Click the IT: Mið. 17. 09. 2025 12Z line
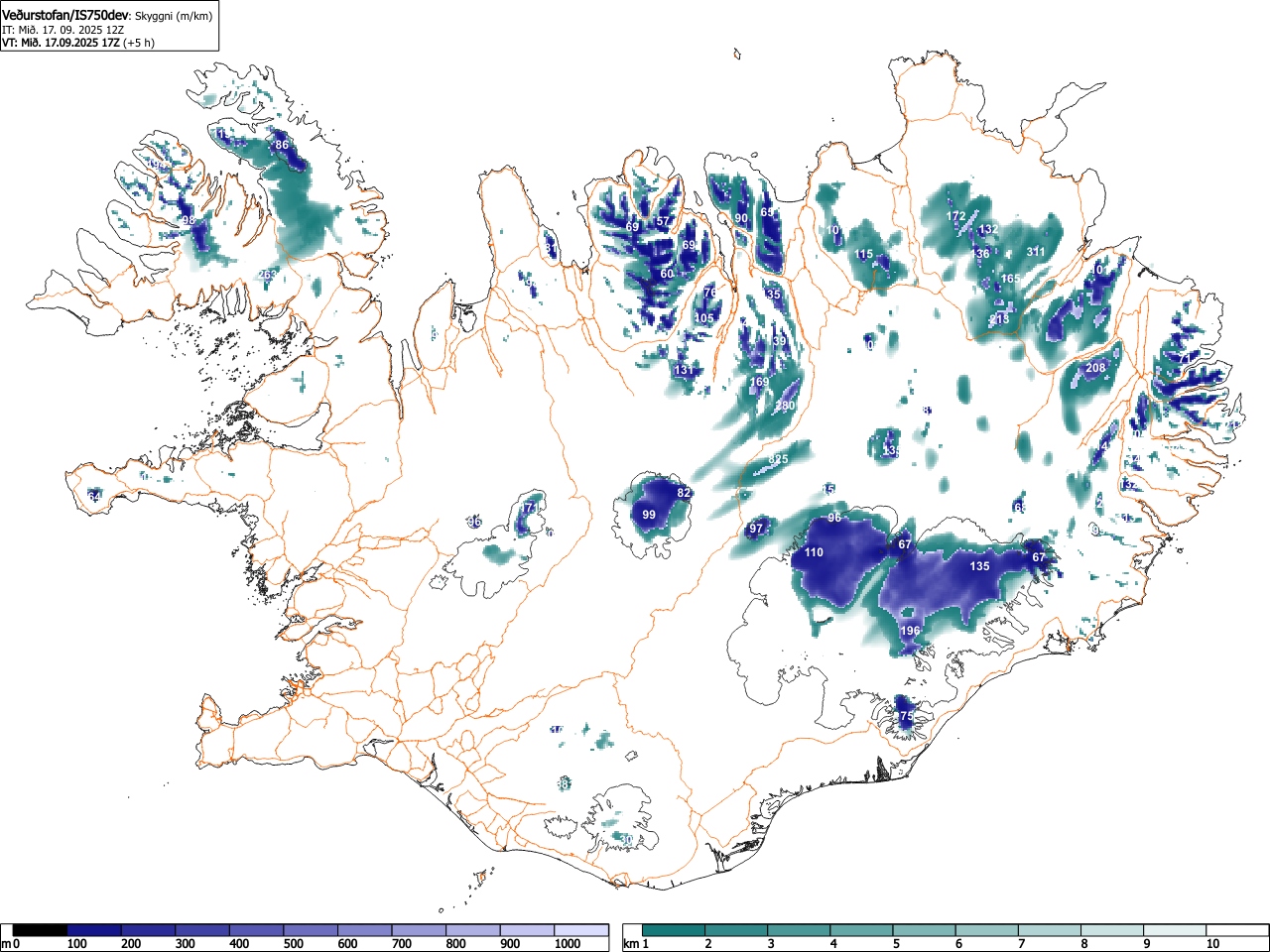Viewport: 1270px width, 952px height. [63, 30]
